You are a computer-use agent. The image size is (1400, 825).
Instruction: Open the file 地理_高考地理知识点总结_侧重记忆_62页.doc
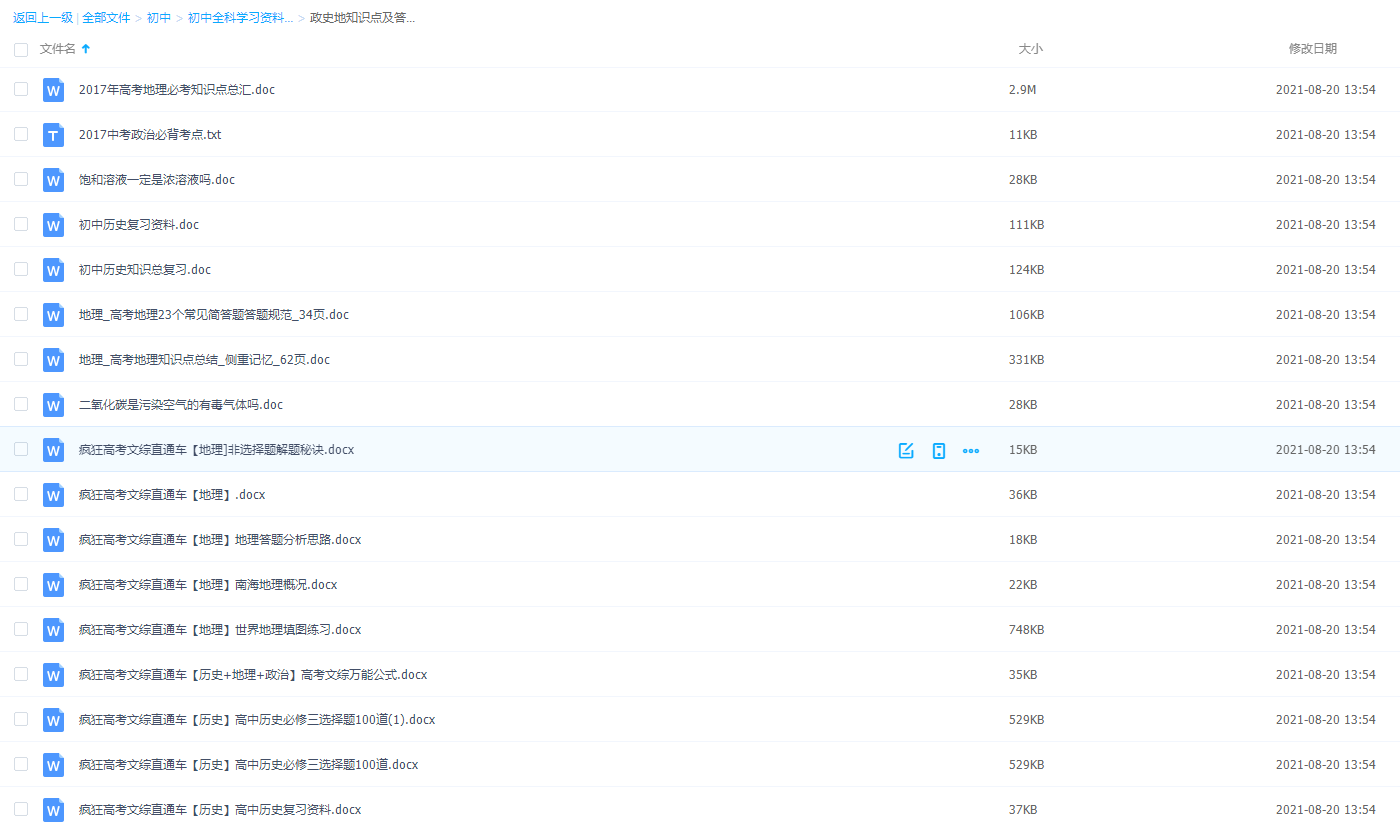(x=204, y=360)
